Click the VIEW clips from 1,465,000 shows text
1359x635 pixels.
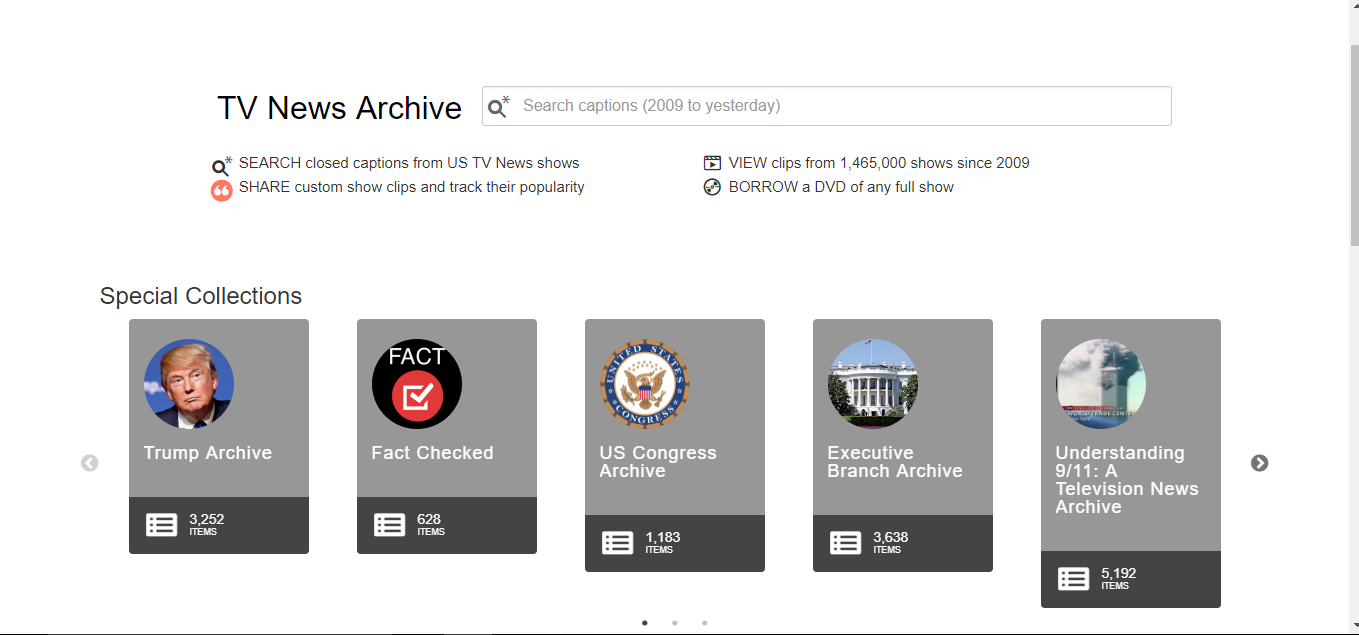pos(879,163)
